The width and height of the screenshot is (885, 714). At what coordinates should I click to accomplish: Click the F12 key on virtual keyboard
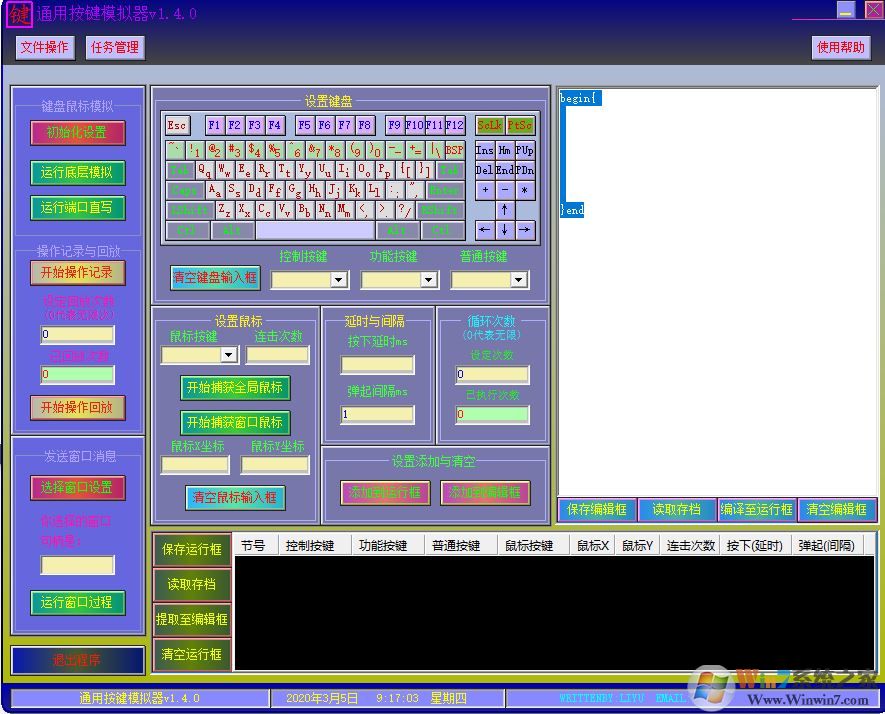click(455, 125)
